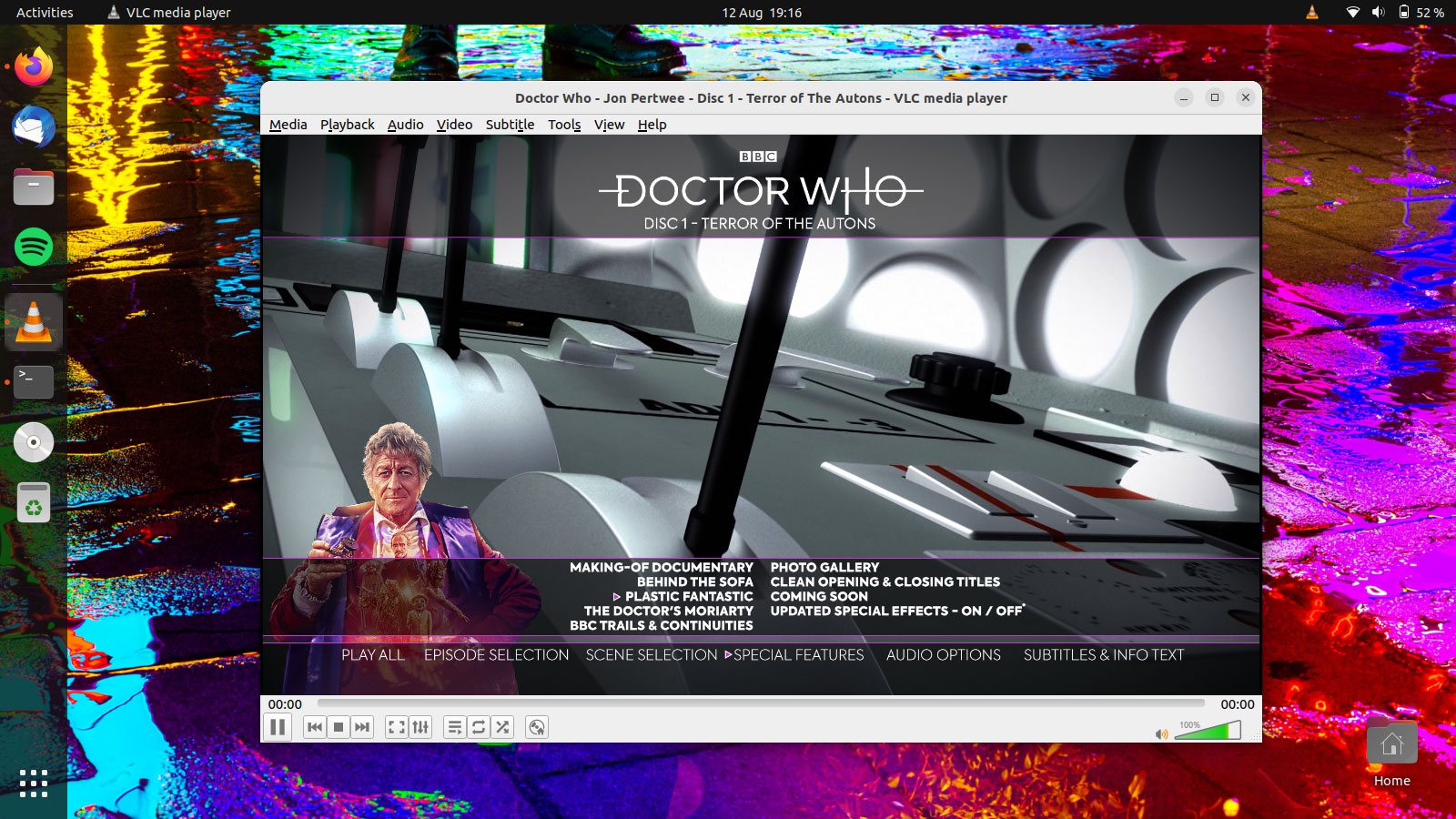This screenshot has width=1456, height=819.
Task: Click the DVD menu navigation icon
Action: pos(537,727)
